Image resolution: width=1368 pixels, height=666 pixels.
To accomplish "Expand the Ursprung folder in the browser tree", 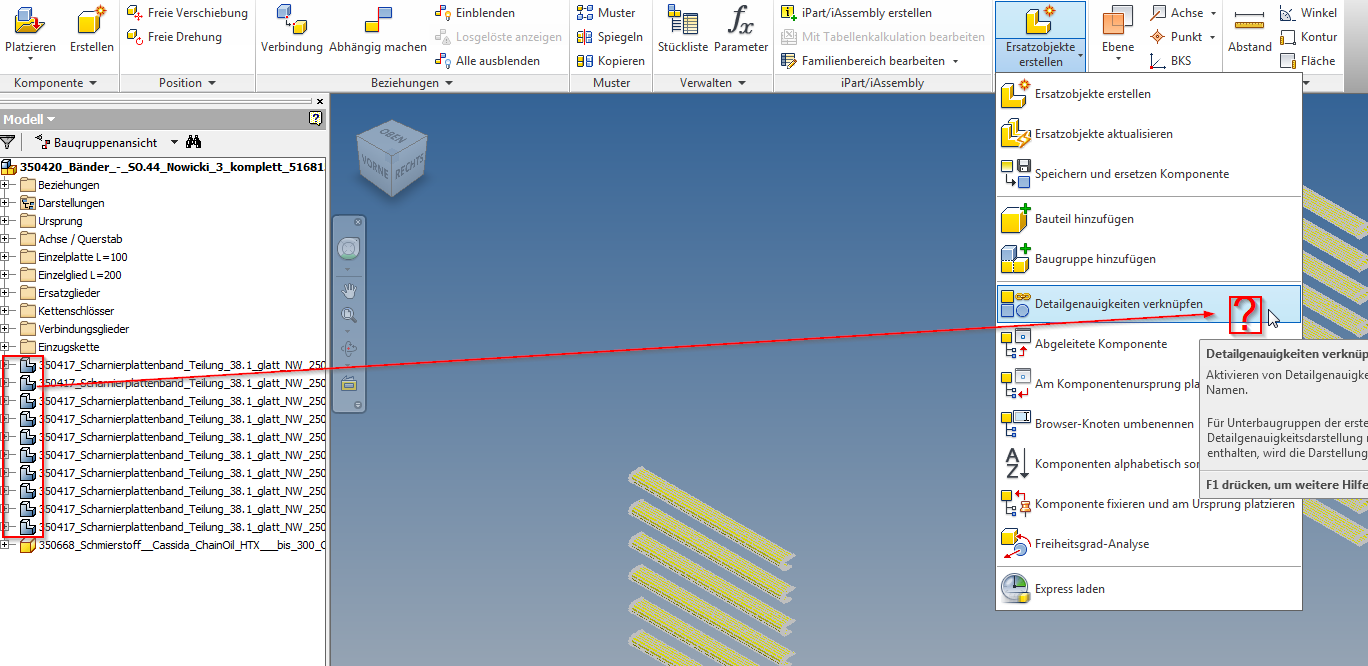I will [8, 221].
